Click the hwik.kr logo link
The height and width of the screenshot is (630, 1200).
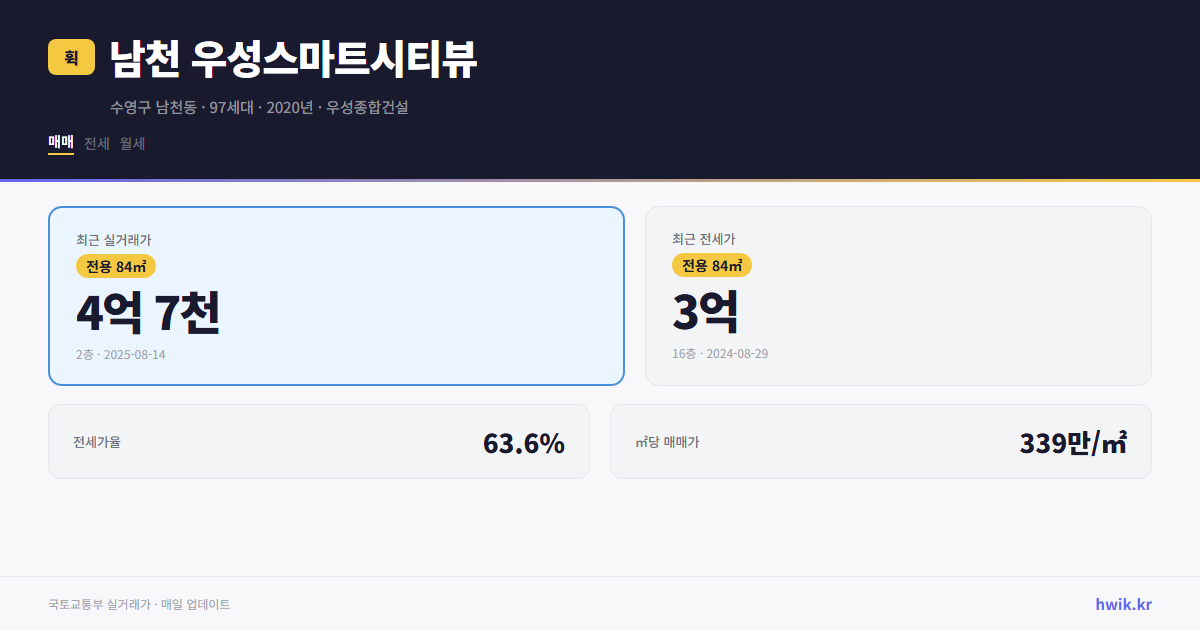[1121, 604]
